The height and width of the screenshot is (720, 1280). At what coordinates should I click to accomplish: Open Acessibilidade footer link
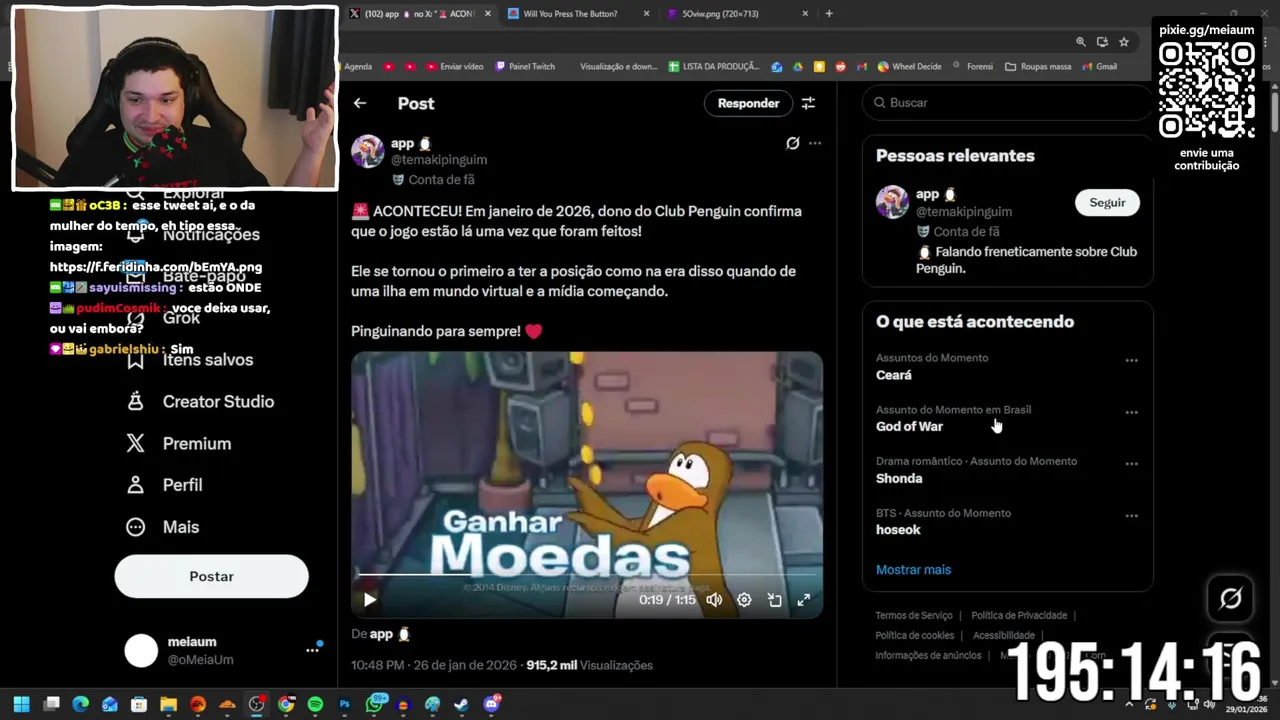(1004, 635)
